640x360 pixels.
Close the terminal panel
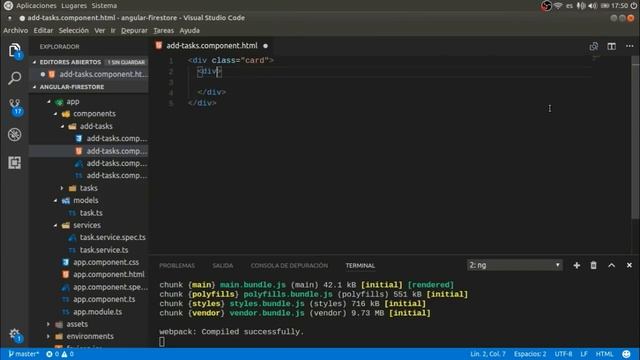629,265
